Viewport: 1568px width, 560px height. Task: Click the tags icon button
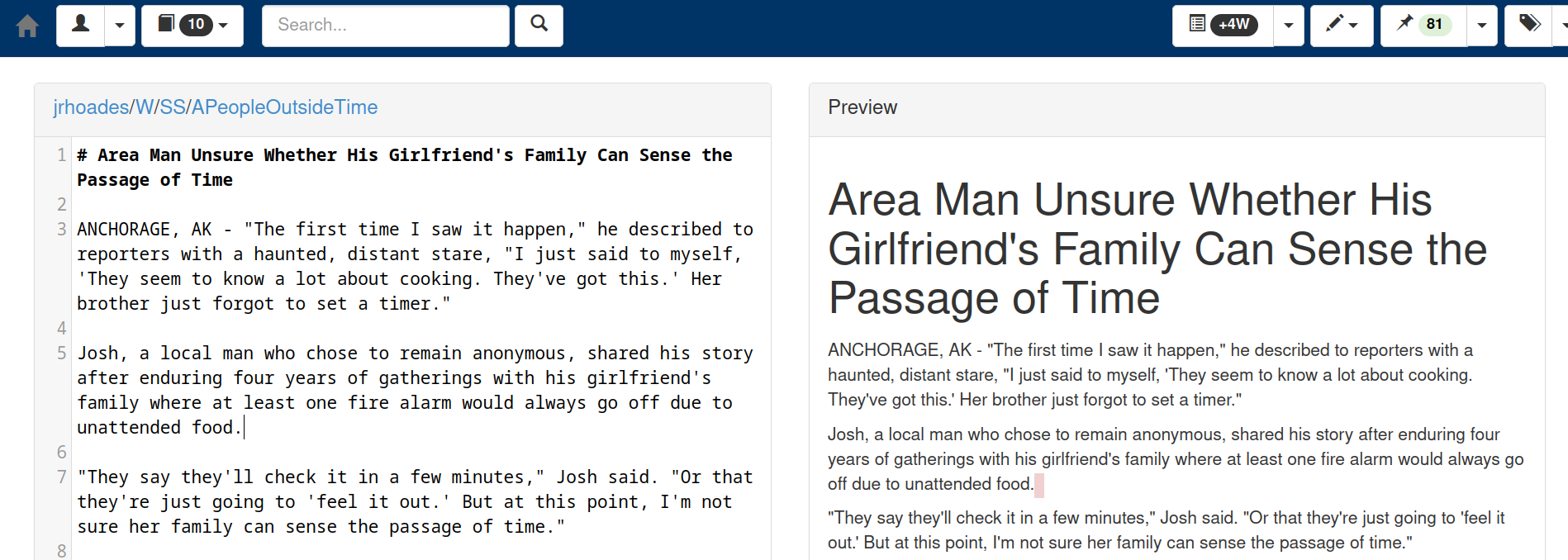click(x=1529, y=25)
